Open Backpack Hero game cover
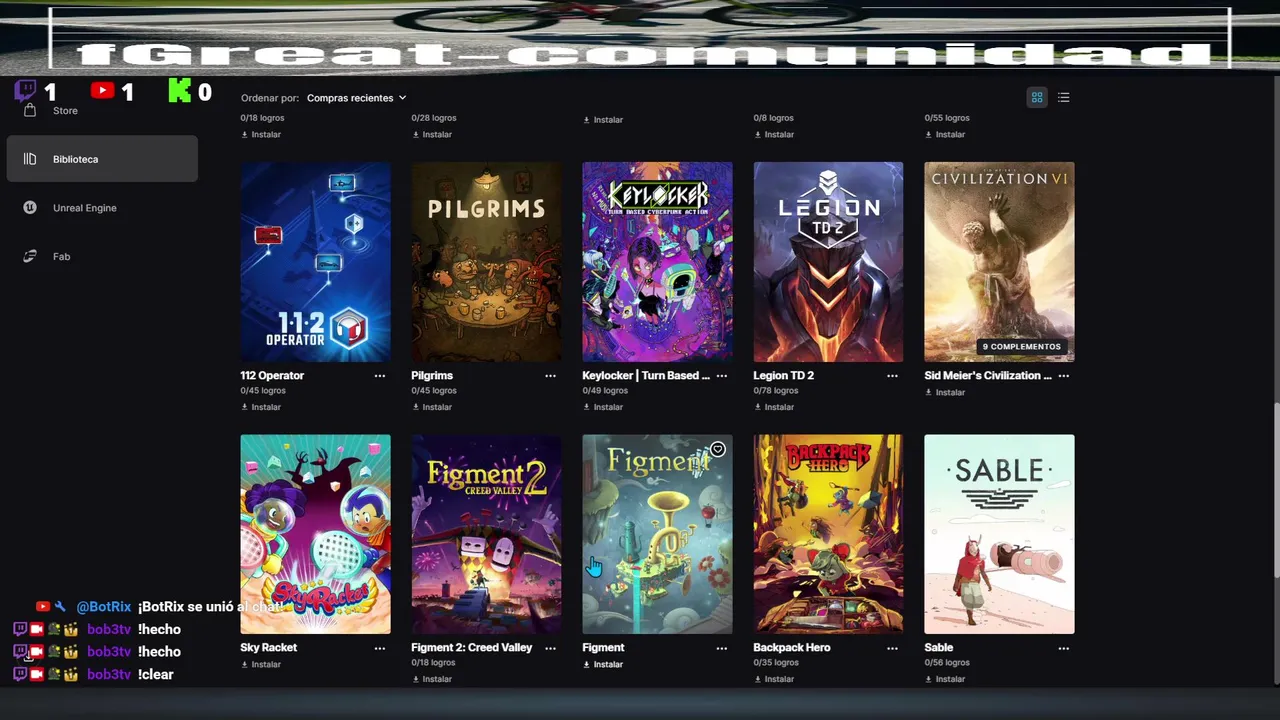1280x720 pixels. point(828,534)
